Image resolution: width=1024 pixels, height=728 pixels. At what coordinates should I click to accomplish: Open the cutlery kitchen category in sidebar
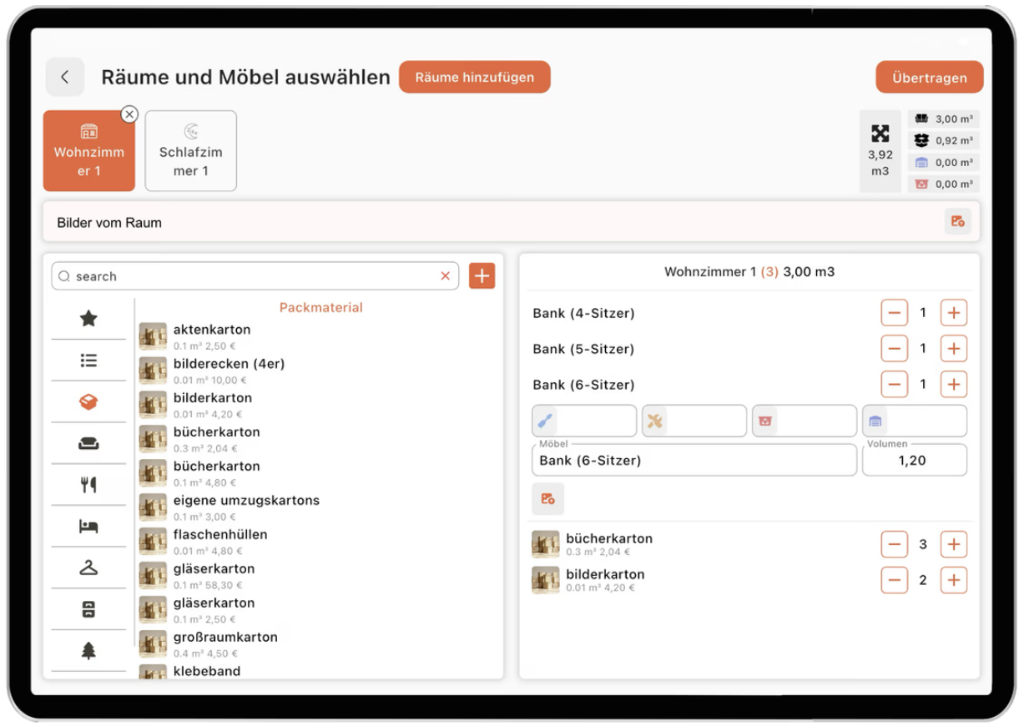point(88,485)
